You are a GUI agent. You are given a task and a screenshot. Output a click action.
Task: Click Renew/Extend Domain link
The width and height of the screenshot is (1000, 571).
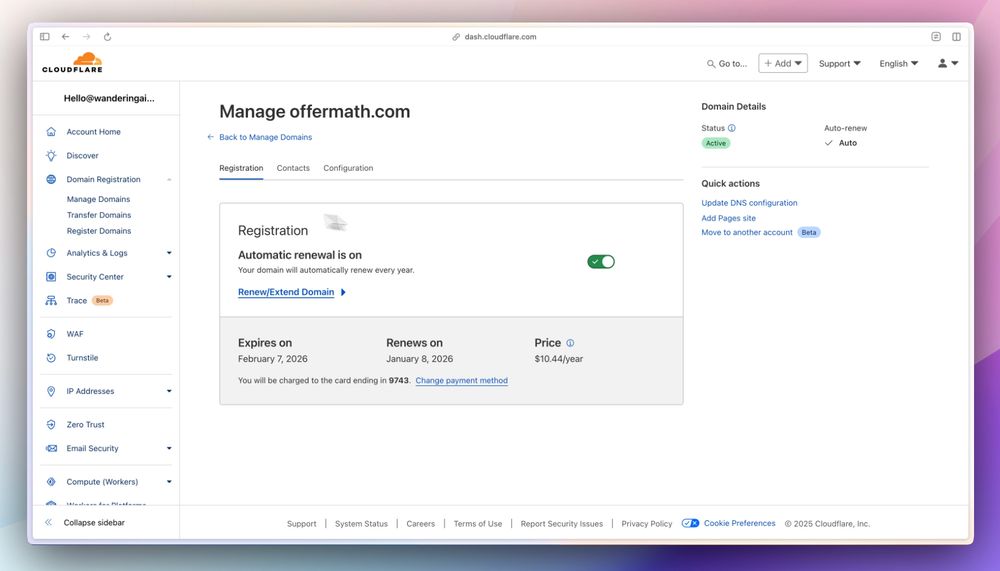click(286, 292)
